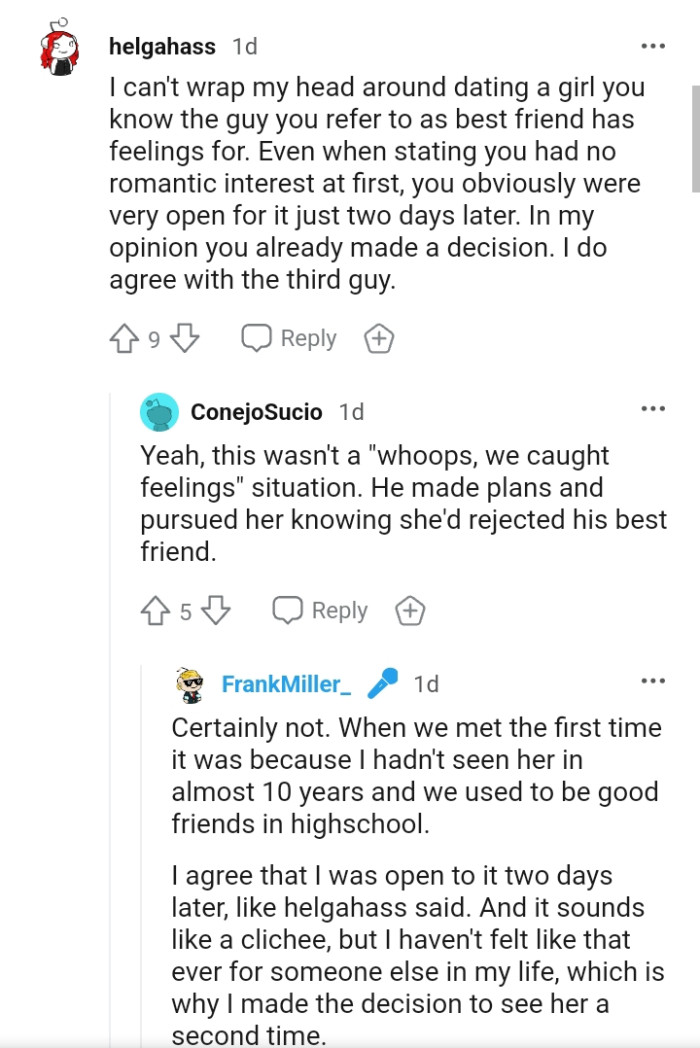Screen dimensions: 700x1048
Task: Open the overflow menu on helgahass's comment
Action: point(653,45)
